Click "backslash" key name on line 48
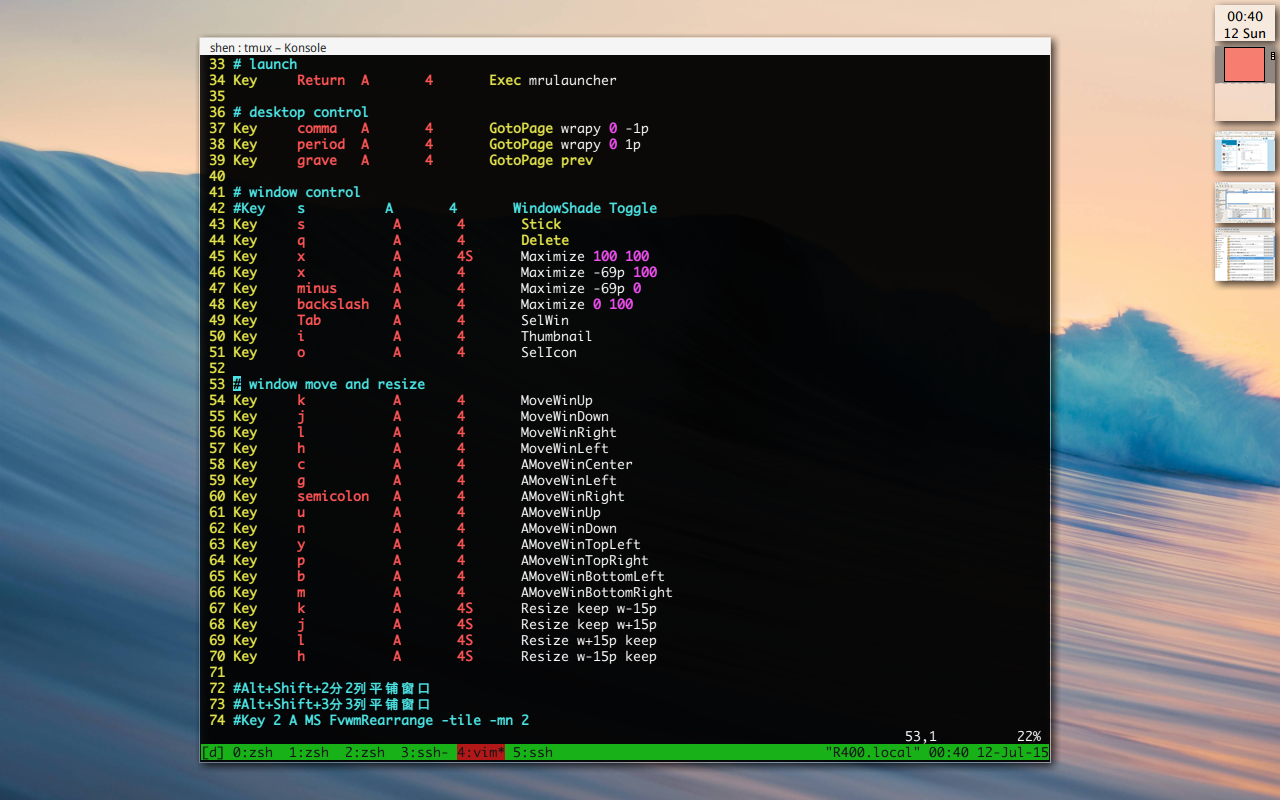Image resolution: width=1280 pixels, height=800 pixels. 333,304
